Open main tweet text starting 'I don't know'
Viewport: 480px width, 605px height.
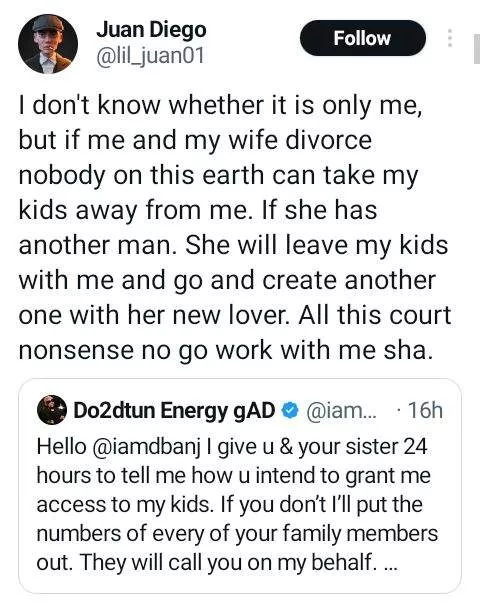point(235,228)
